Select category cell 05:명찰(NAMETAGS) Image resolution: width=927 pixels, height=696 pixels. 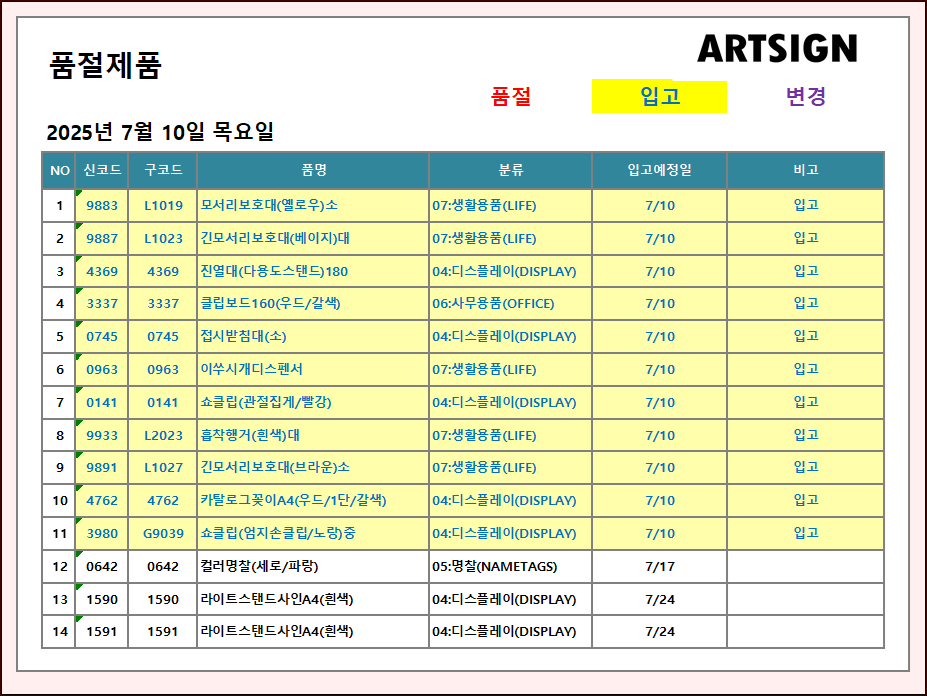point(494,566)
